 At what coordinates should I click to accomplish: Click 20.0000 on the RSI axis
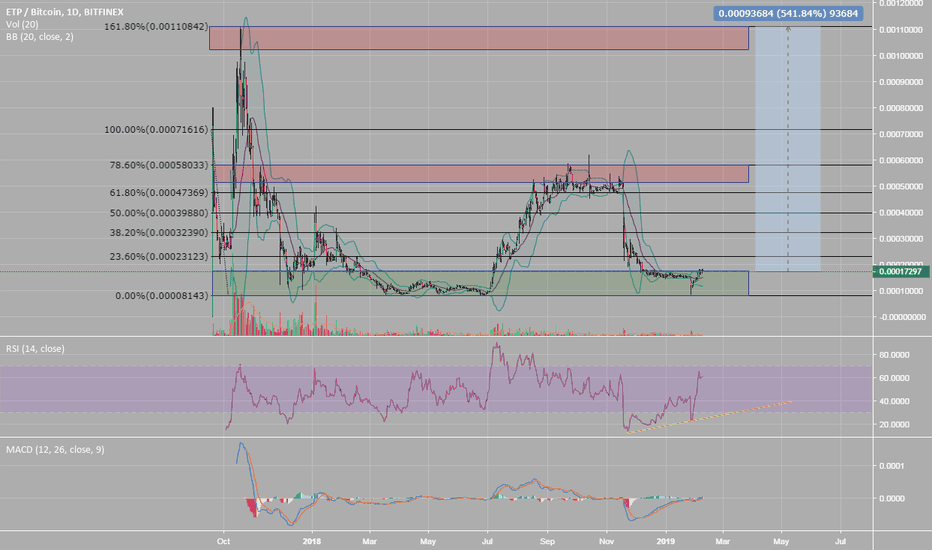point(895,425)
